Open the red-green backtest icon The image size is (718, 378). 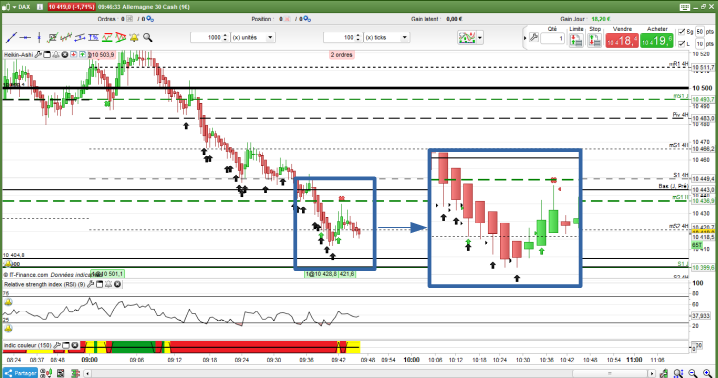[107, 38]
